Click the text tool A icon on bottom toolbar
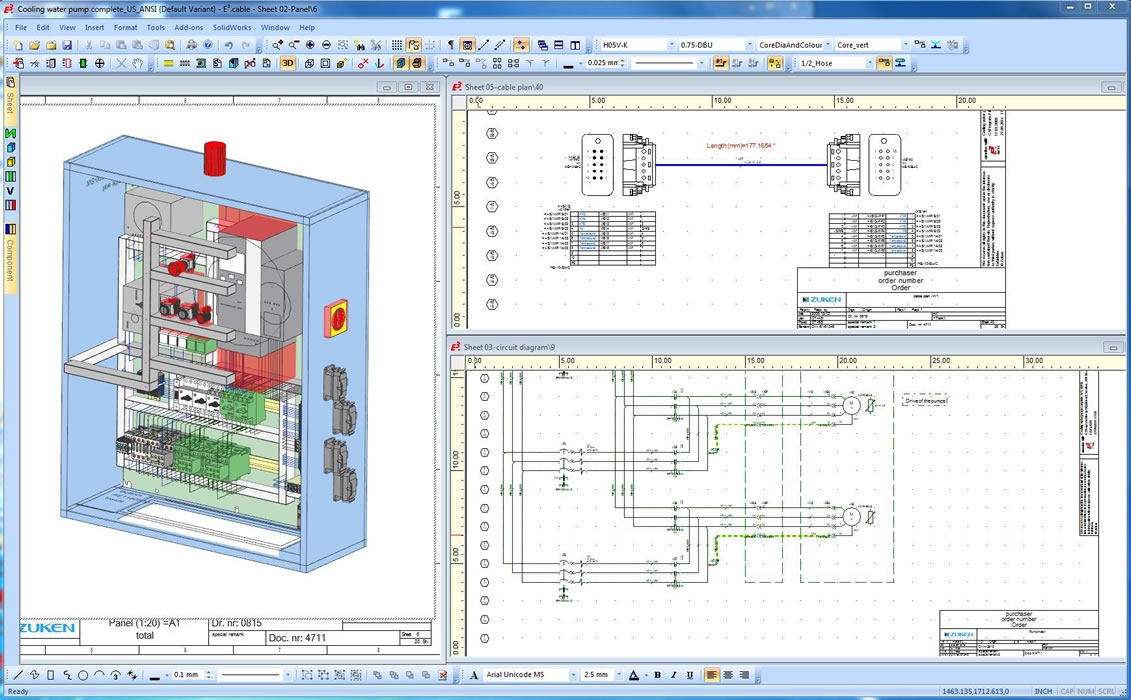Viewport: 1131px width, 700px height. [474, 675]
